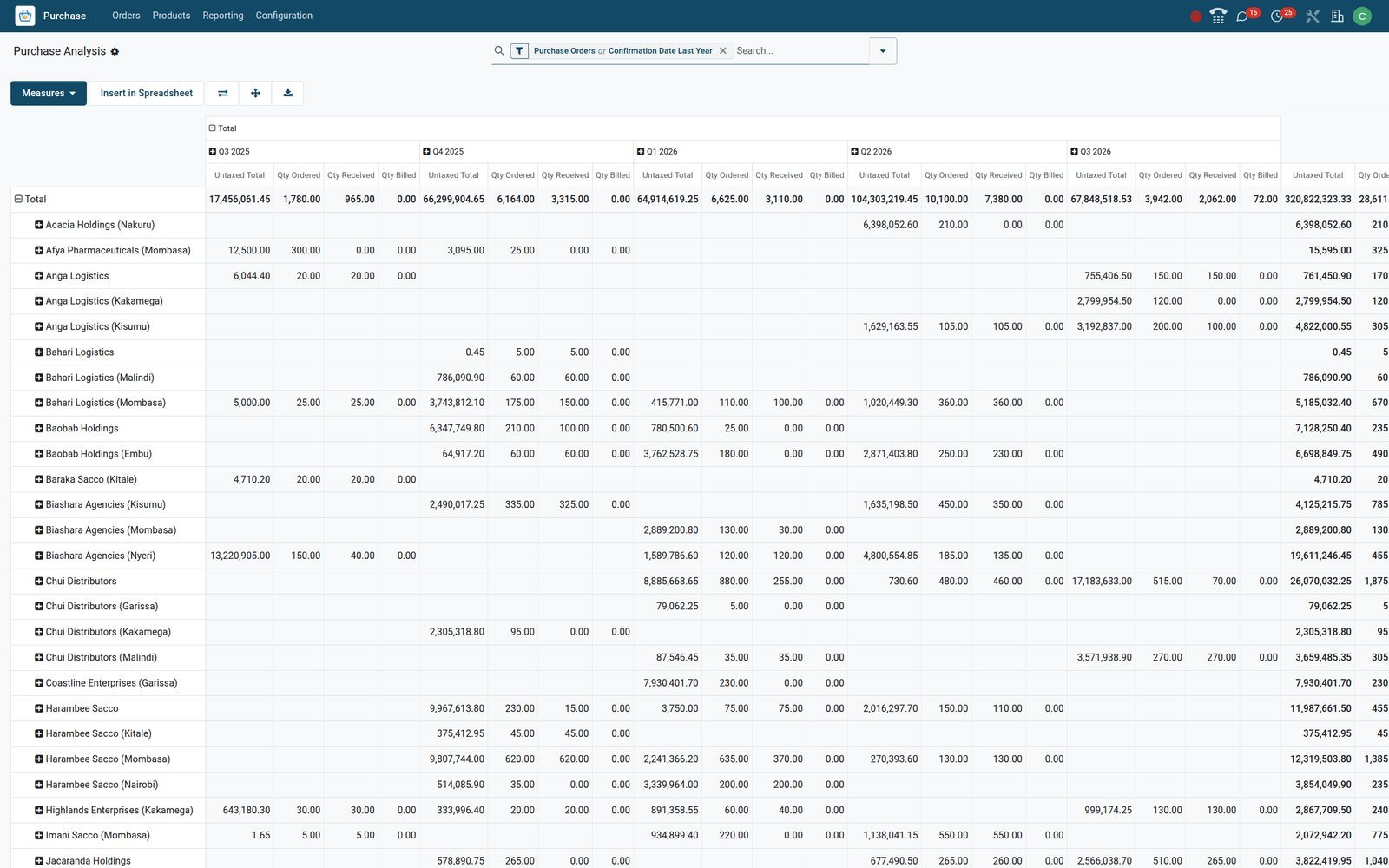Download the pivot as xlsx
The width and height of the screenshot is (1389, 868).
pyautogui.click(x=287, y=93)
